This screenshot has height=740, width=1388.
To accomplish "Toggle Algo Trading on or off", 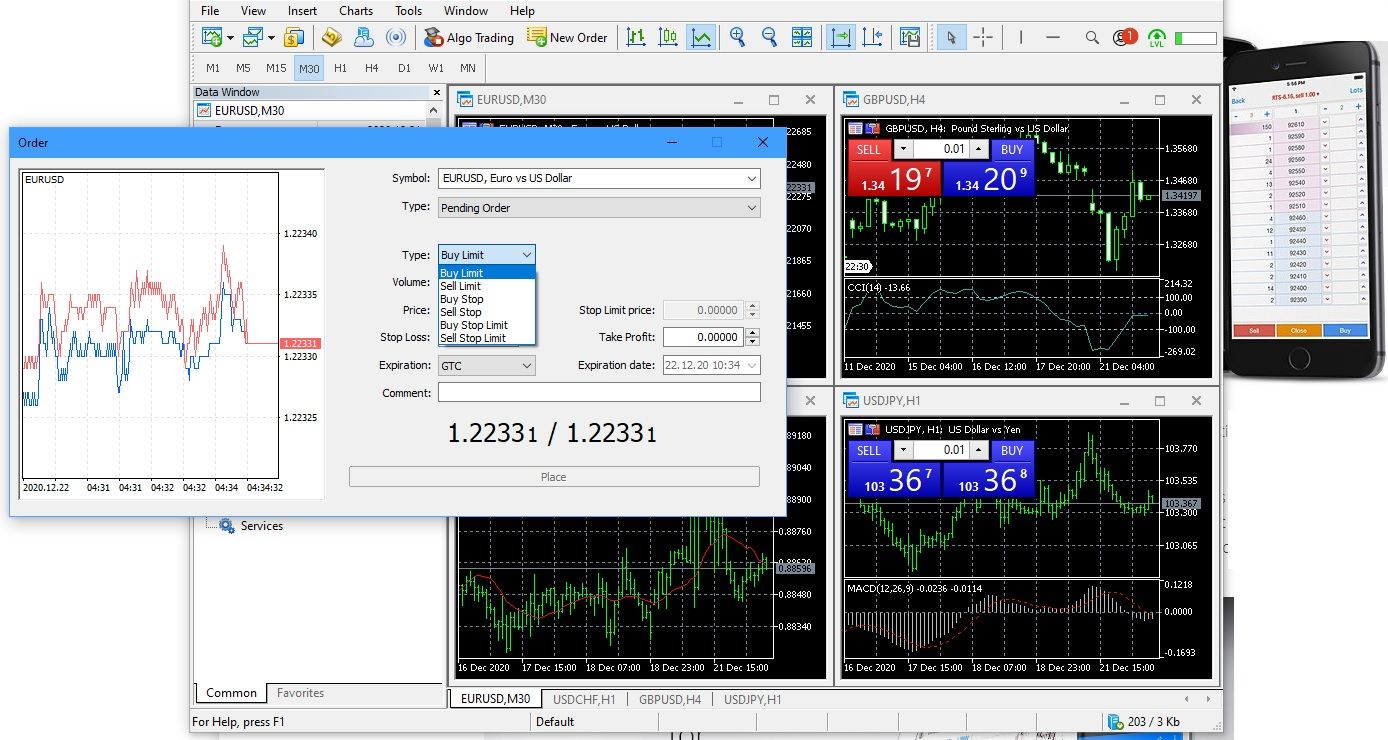I will click(468, 37).
